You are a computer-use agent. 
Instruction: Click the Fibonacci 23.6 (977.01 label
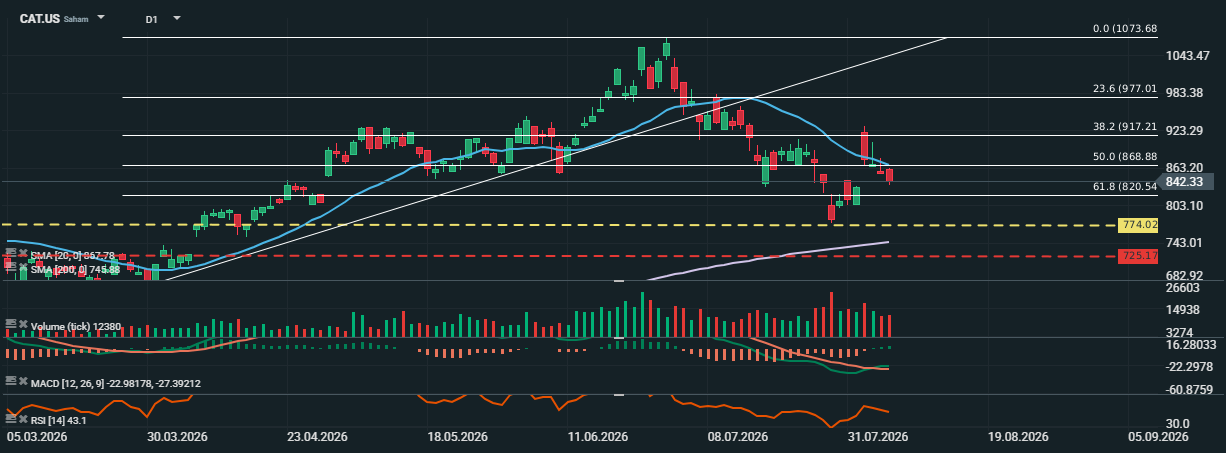click(x=1125, y=88)
